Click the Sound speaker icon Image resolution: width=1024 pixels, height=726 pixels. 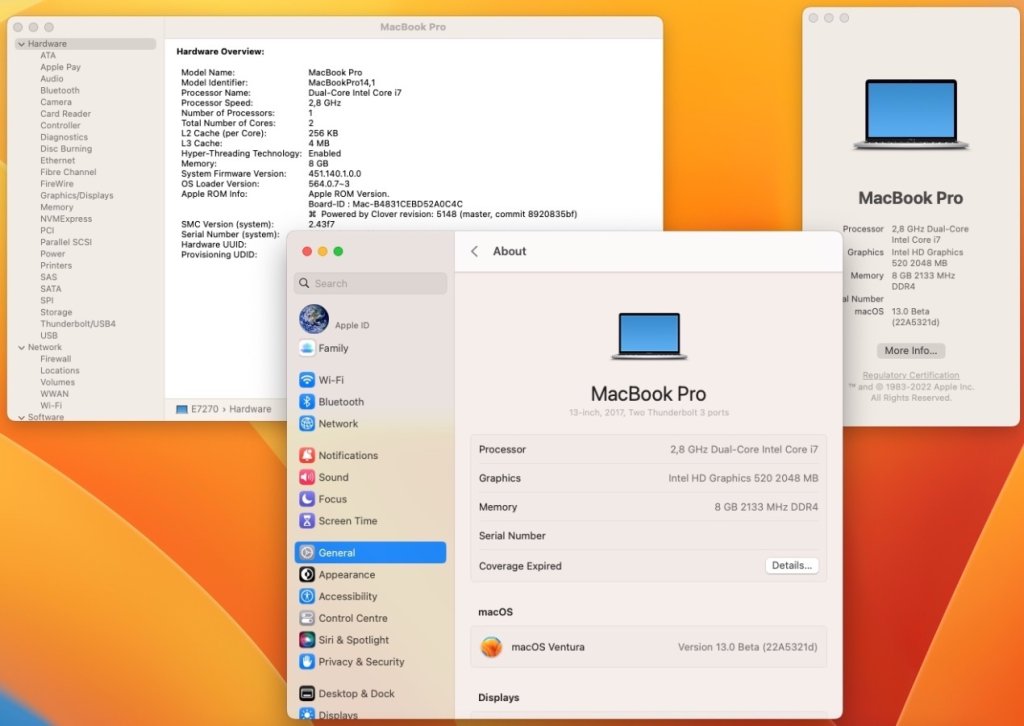[x=307, y=477]
